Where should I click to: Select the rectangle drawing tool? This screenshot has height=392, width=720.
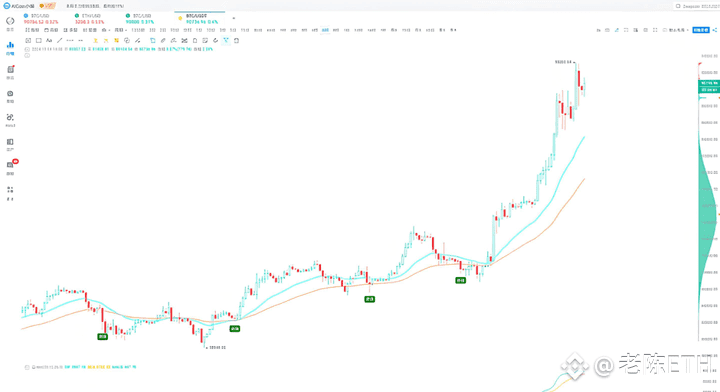pyautogui.click(x=39, y=40)
